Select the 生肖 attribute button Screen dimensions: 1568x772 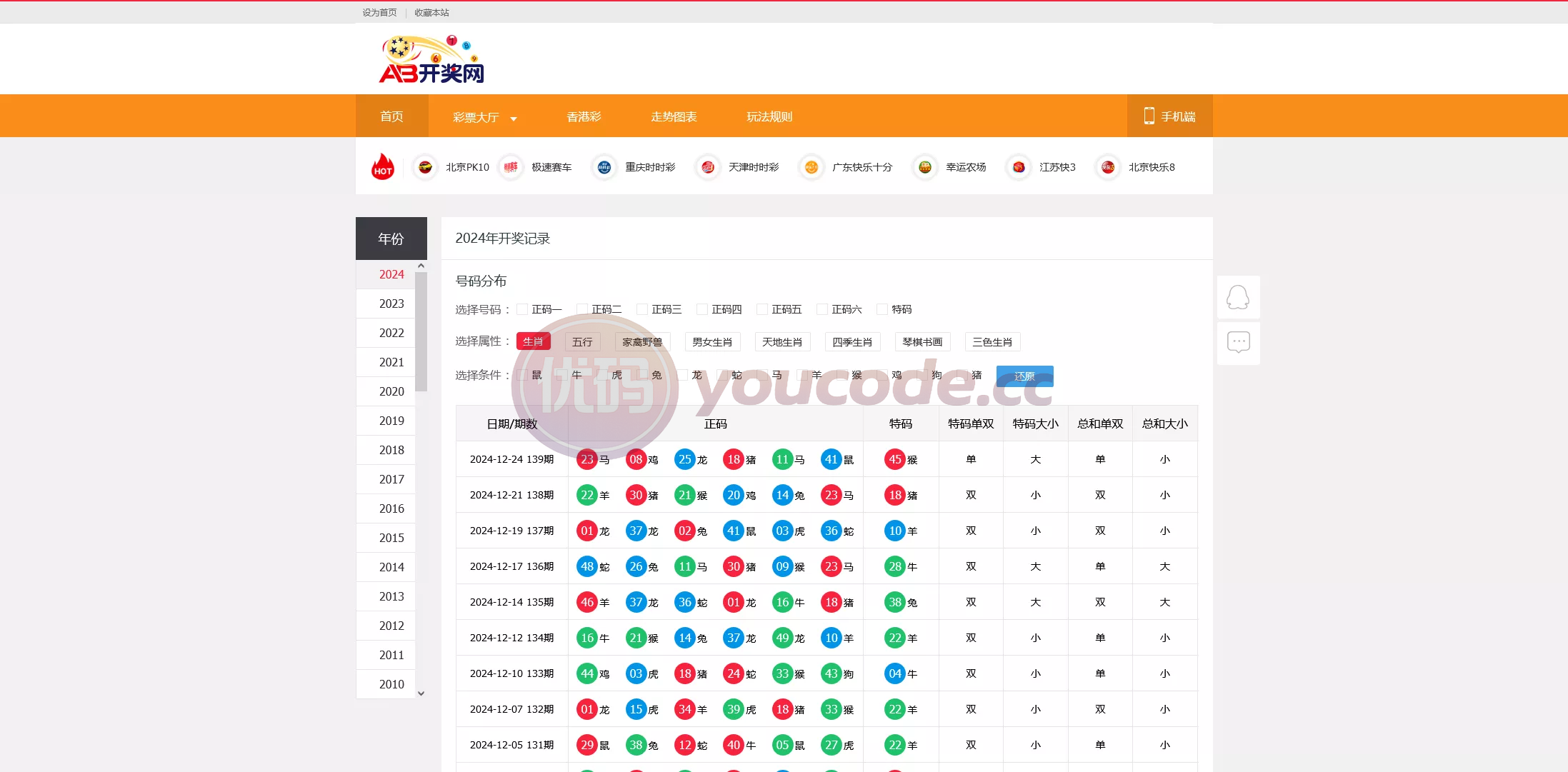(x=533, y=341)
